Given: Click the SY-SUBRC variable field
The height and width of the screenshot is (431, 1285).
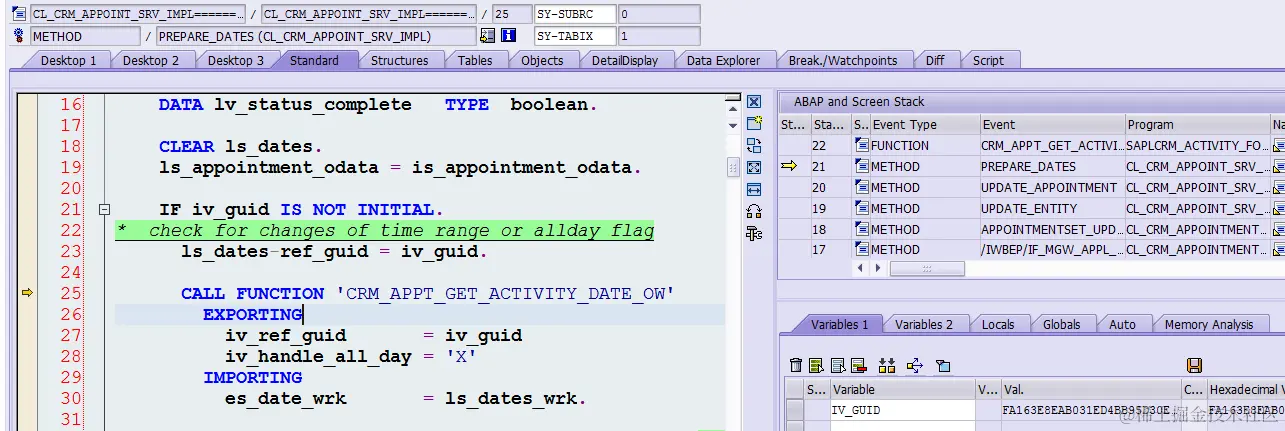Looking at the screenshot, I should (573, 15).
